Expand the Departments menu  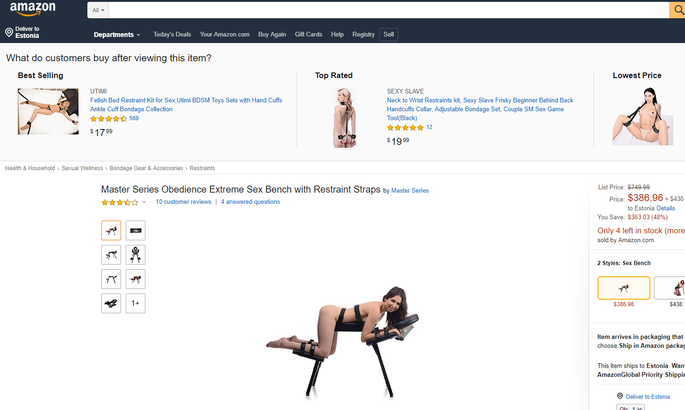[117, 34]
